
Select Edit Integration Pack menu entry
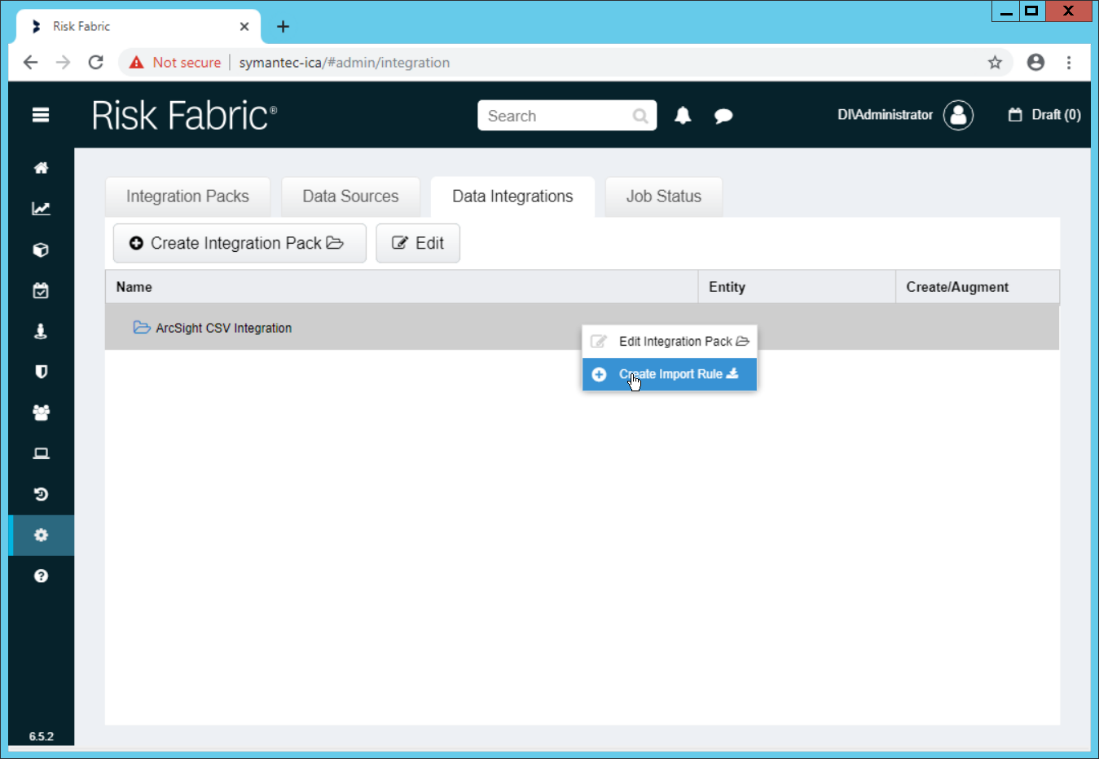click(669, 341)
